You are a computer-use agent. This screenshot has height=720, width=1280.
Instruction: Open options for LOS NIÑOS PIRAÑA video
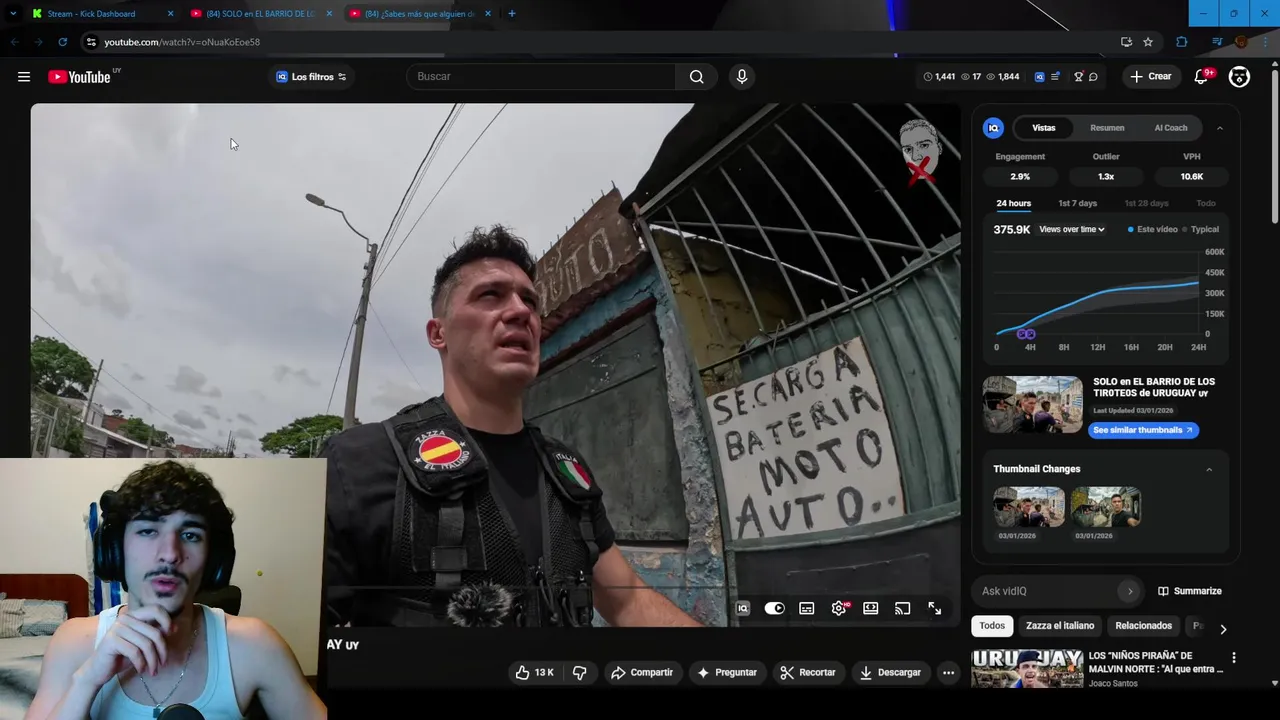tap(1233, 658)
